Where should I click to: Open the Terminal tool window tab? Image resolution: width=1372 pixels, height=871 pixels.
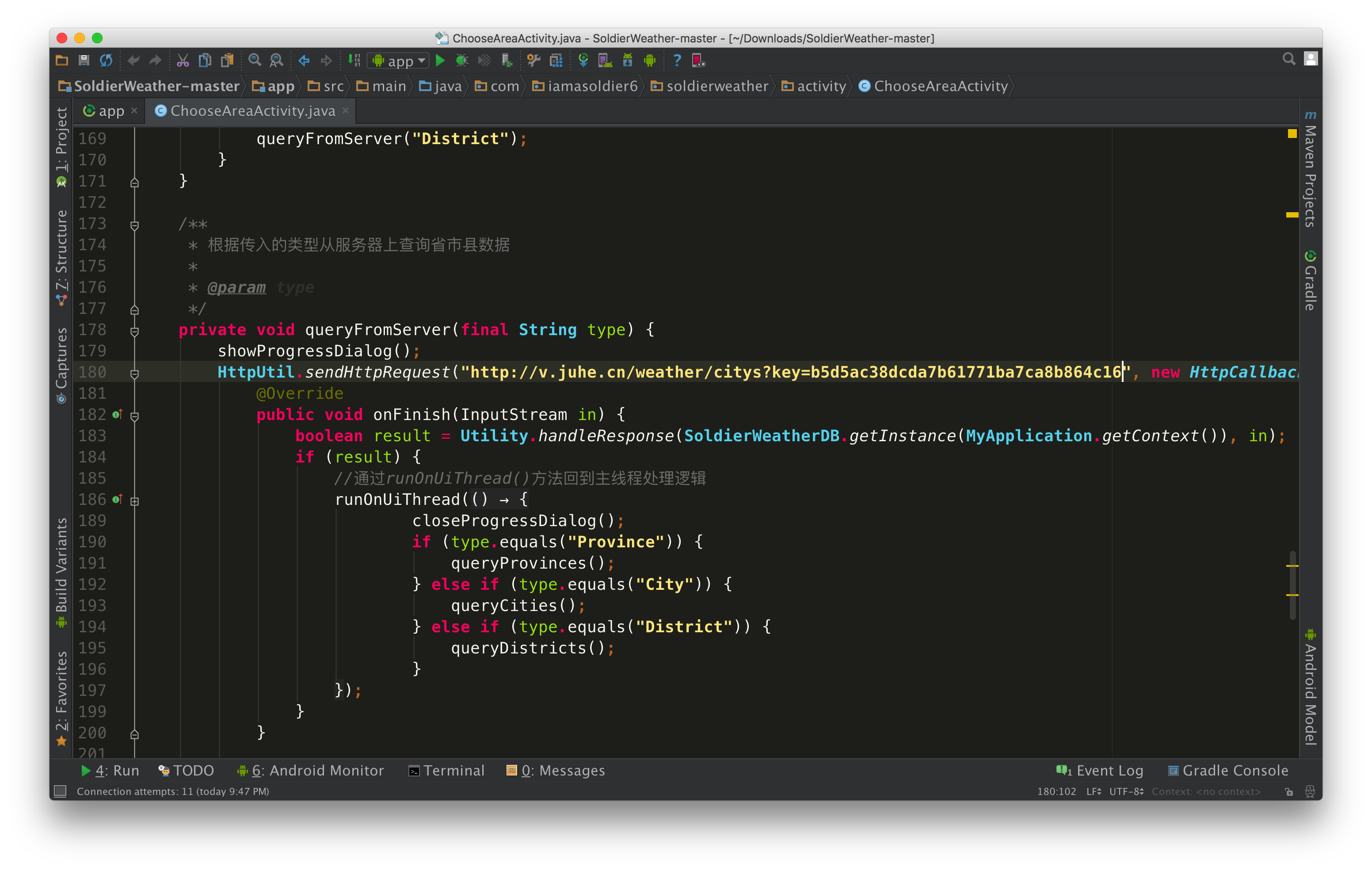pos(447,771)
